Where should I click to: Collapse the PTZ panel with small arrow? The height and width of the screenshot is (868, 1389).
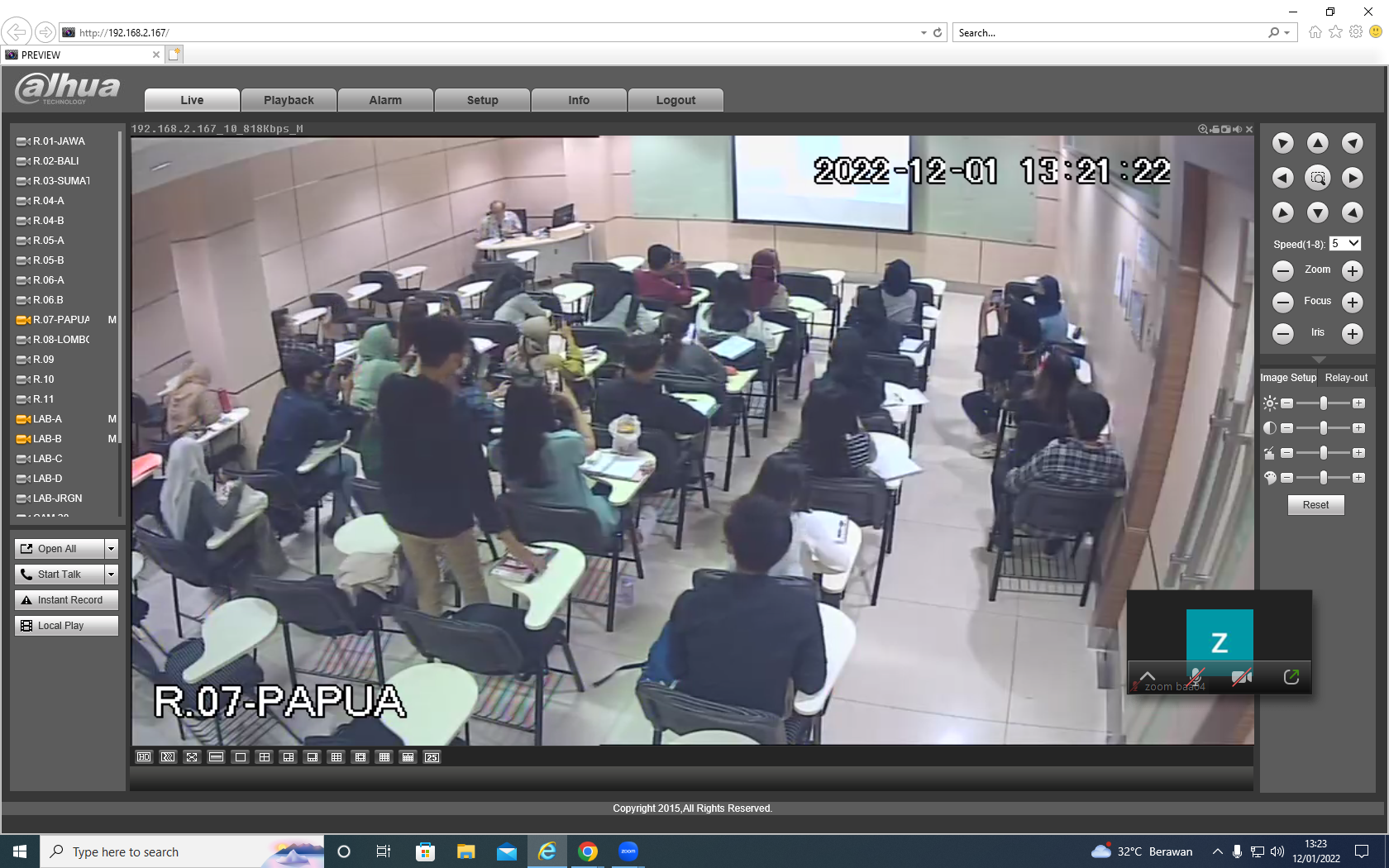(1319, 360)
